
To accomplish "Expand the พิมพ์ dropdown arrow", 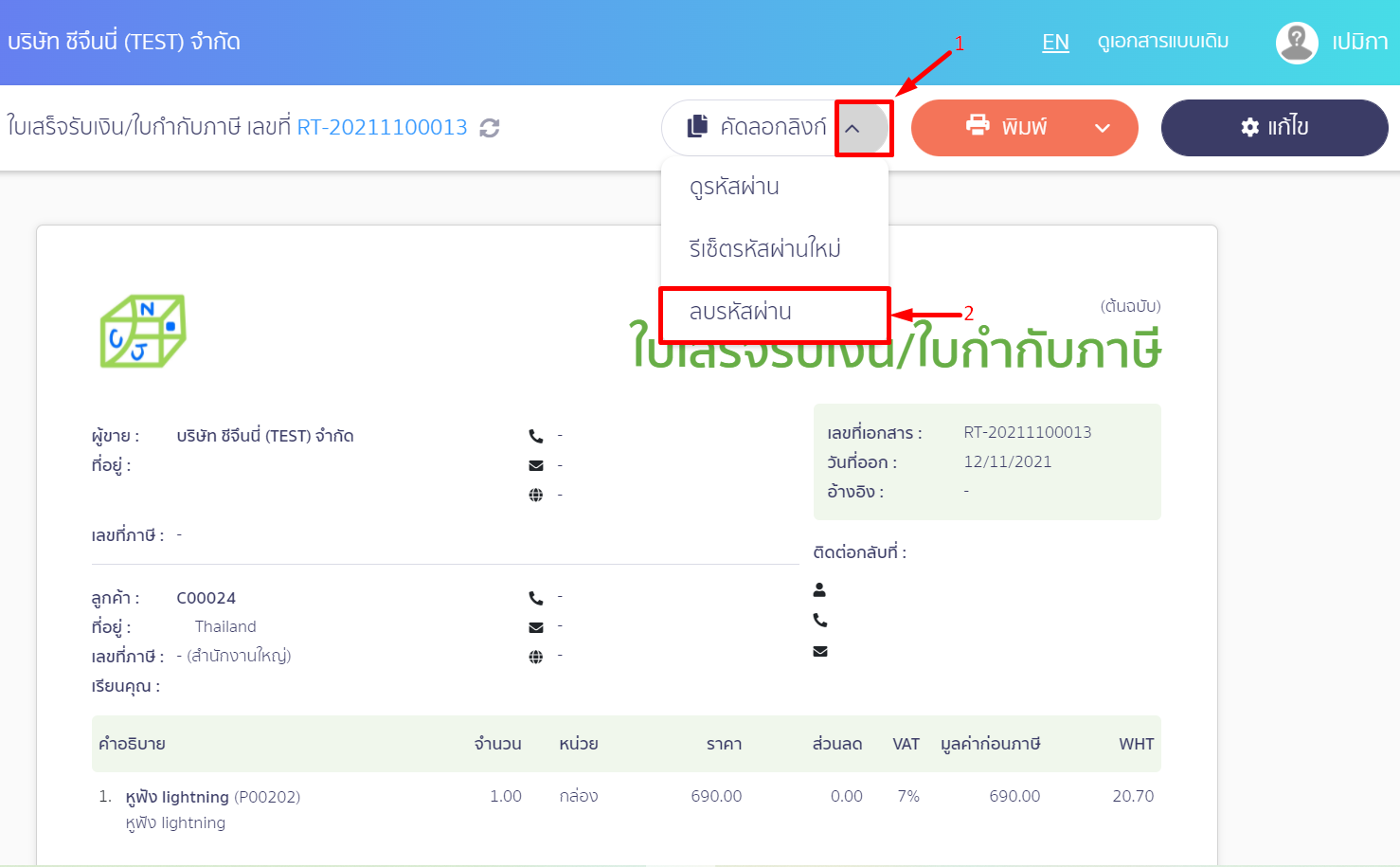I will tap(1103, 128).
